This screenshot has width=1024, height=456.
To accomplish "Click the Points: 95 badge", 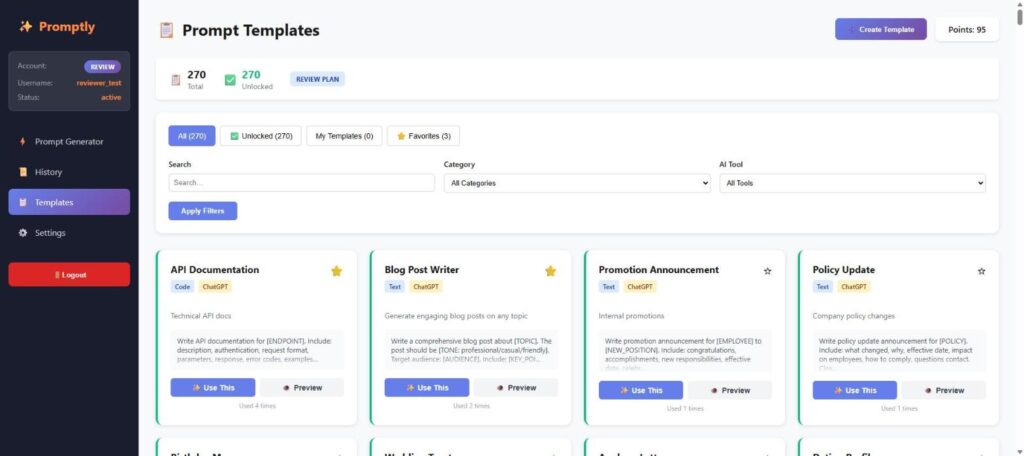I will coord(967,29).
